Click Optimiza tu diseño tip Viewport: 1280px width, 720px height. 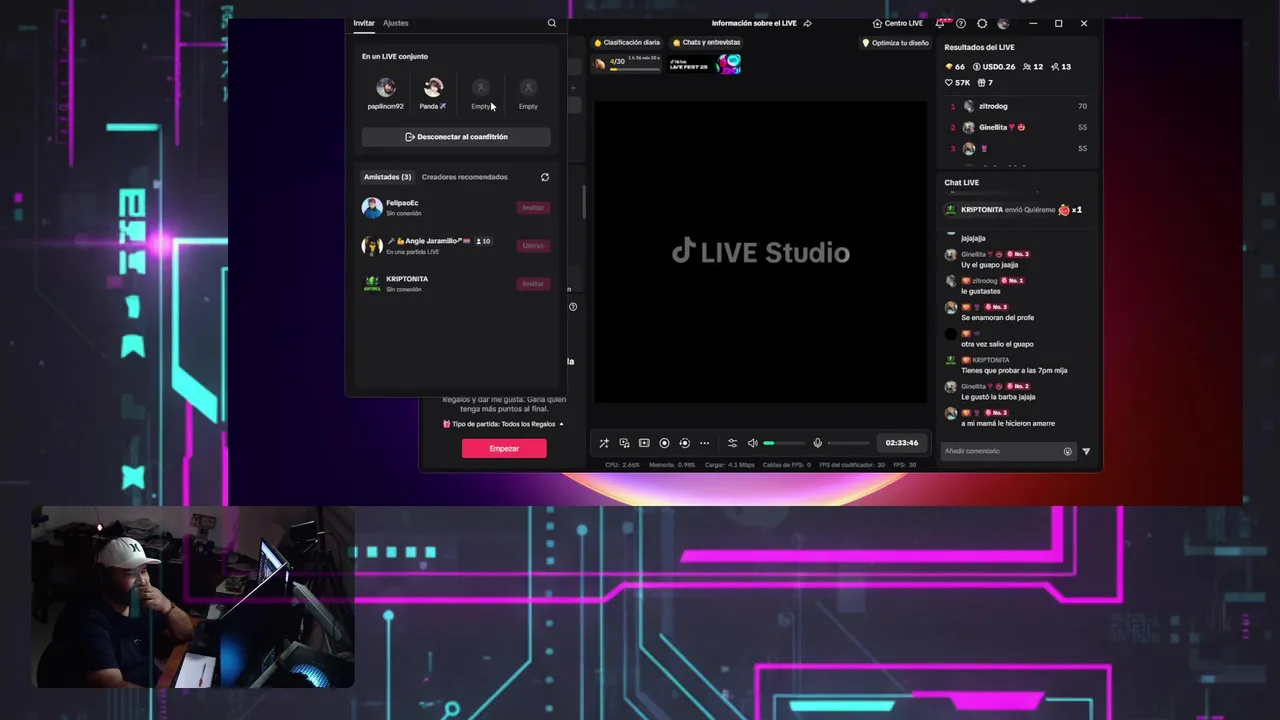tap(895, 43)
